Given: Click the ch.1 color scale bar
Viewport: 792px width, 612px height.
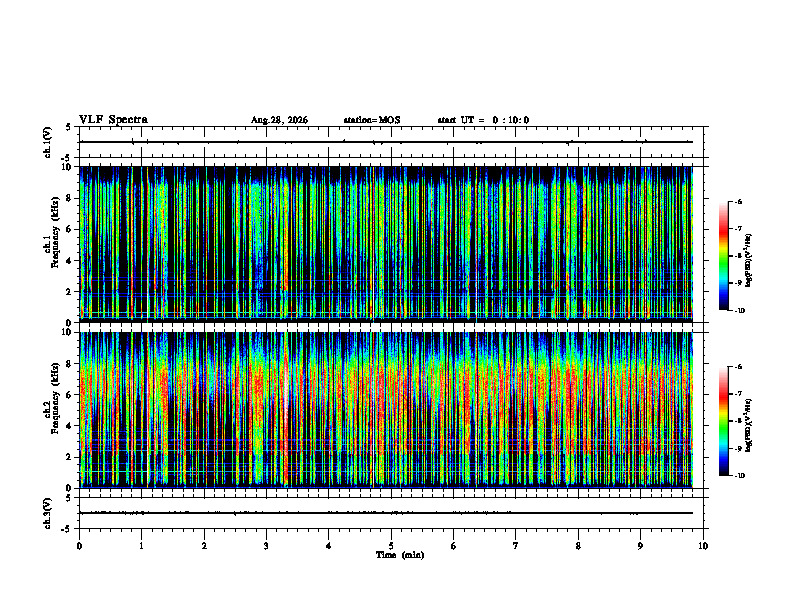Looking at the screenshot, I should click(723, 256).
